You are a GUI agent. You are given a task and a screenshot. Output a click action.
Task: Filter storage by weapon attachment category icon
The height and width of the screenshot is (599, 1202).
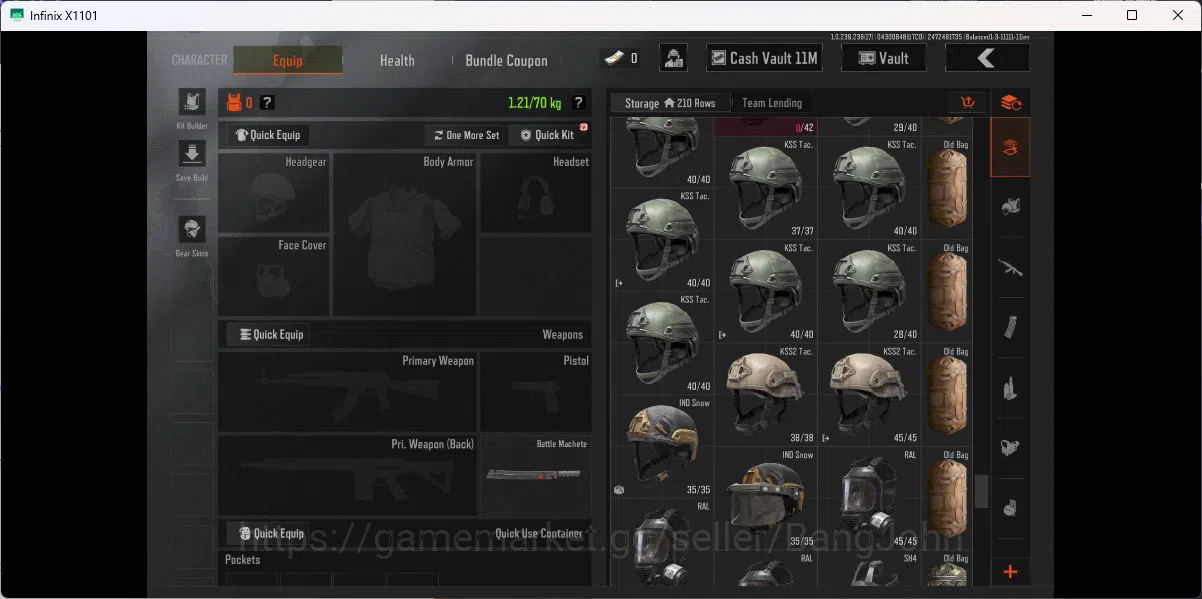coord(1010,447)
